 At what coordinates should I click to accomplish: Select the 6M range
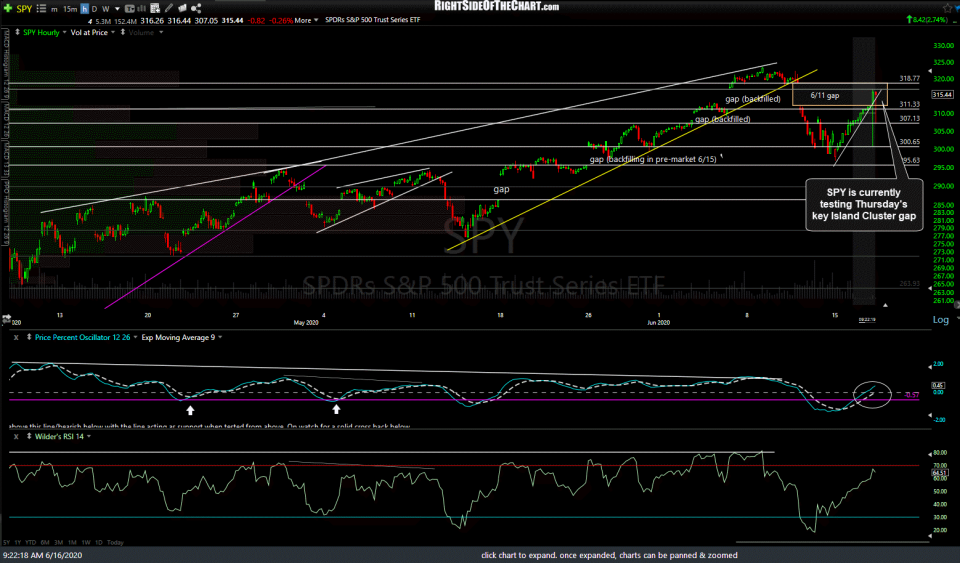coord(45,542)
